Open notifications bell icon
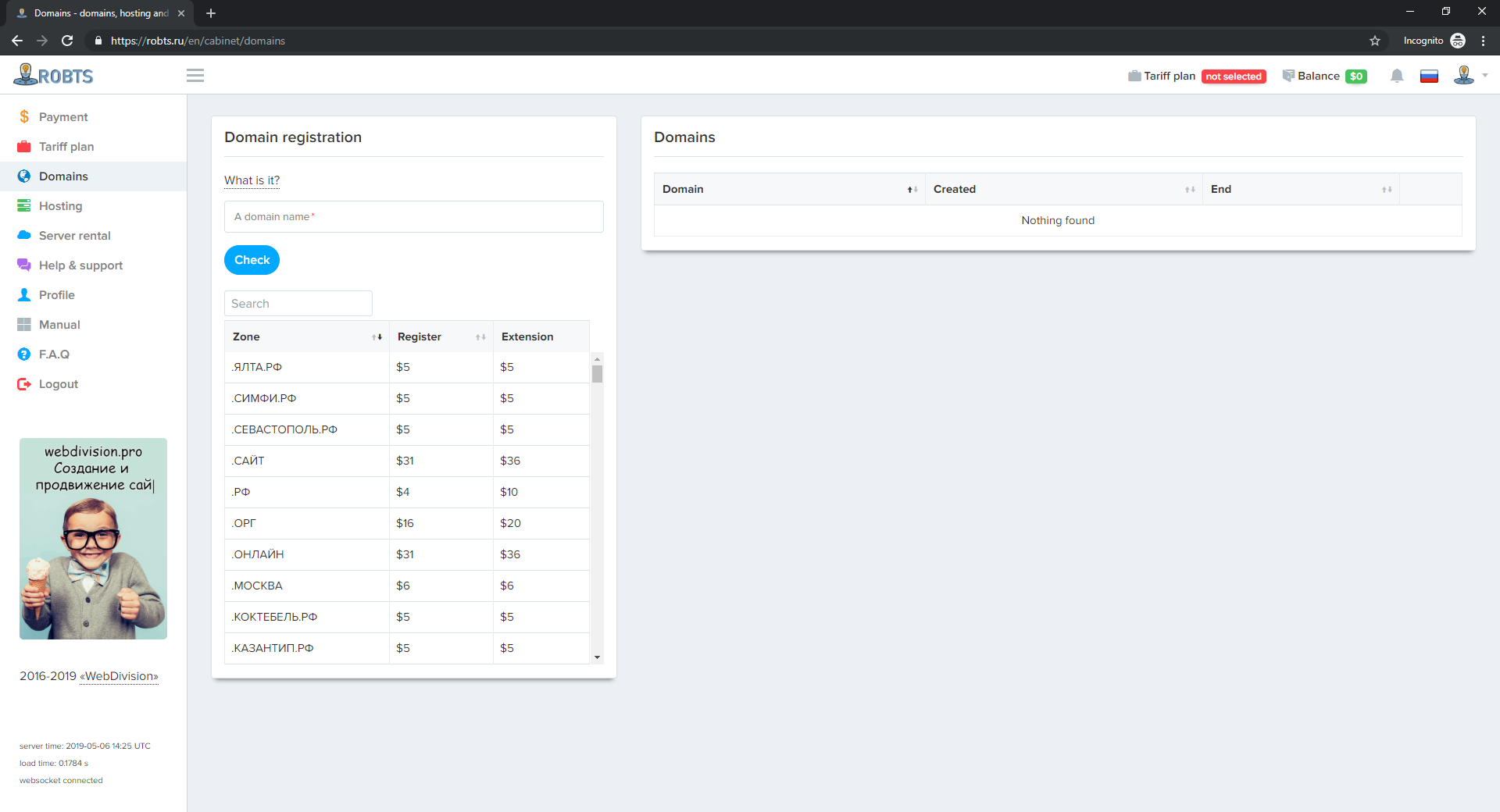Viewport: 1500px width, 812px height. coord(1397,76)
